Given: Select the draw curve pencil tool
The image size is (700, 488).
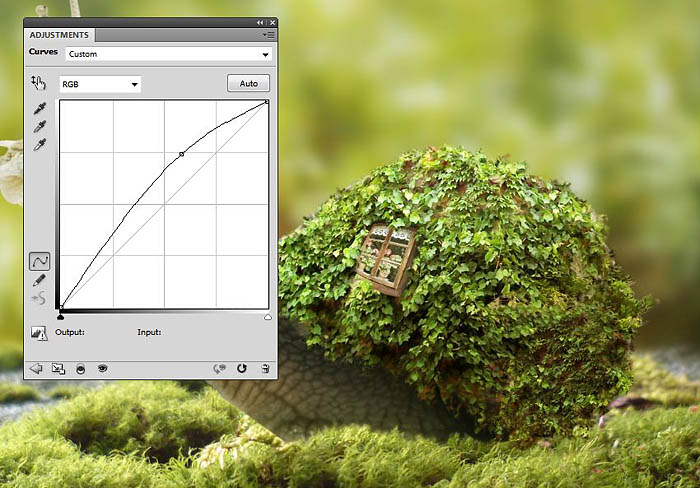Looking at the screenshot, I should [40, 280].
